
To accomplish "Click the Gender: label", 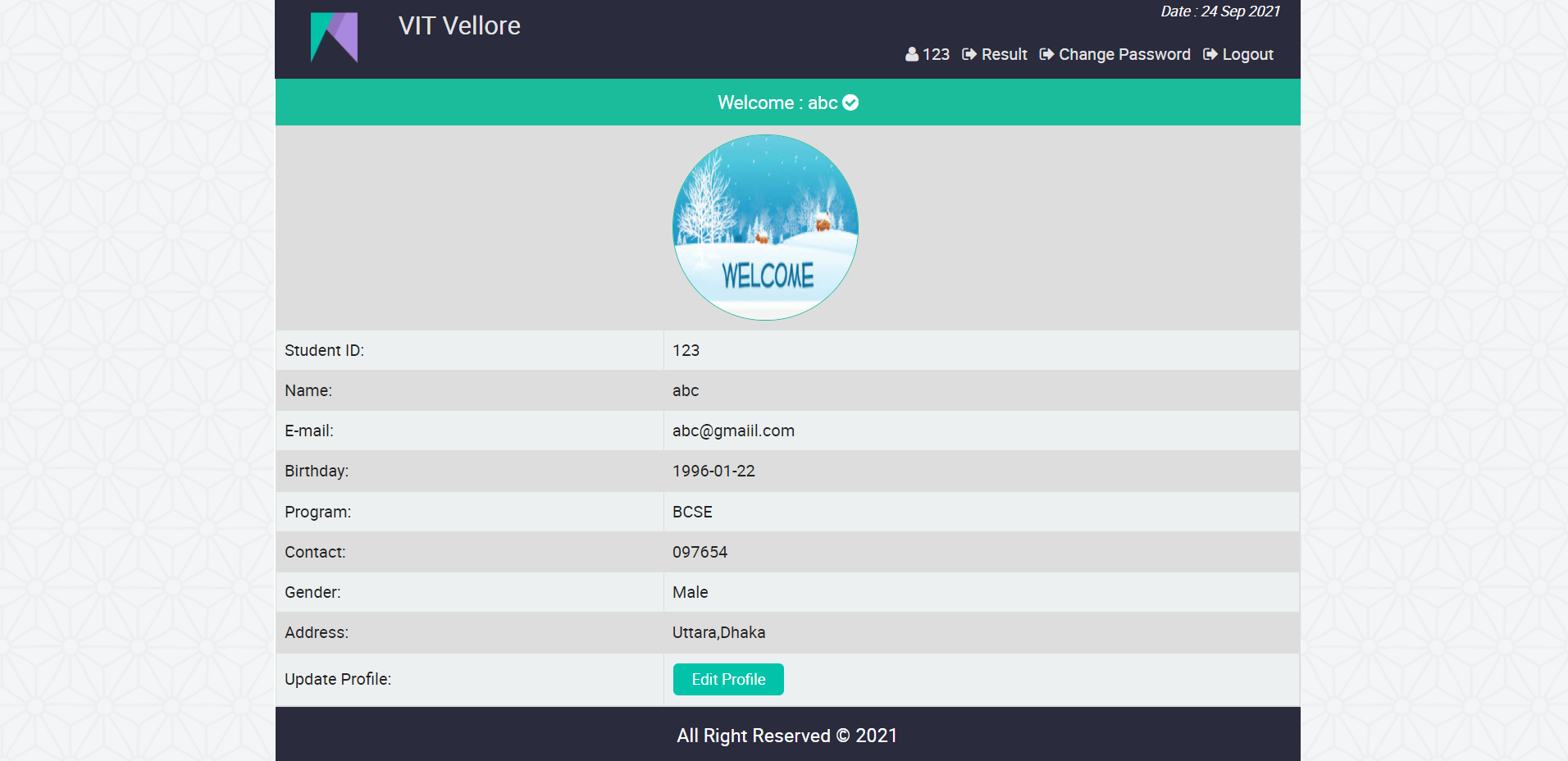I will [x=312, y=592].
